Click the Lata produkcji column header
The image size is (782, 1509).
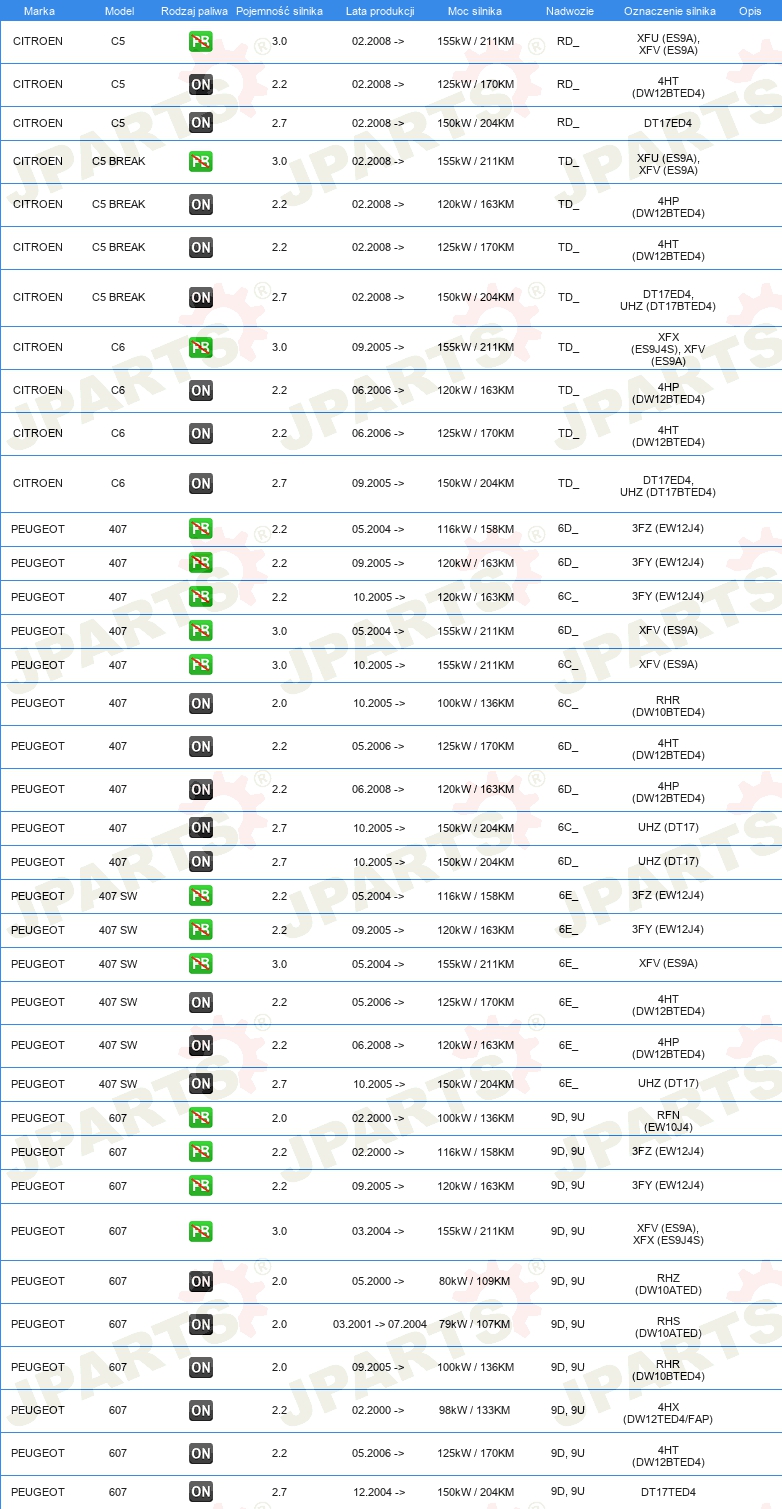coord(380,10)
